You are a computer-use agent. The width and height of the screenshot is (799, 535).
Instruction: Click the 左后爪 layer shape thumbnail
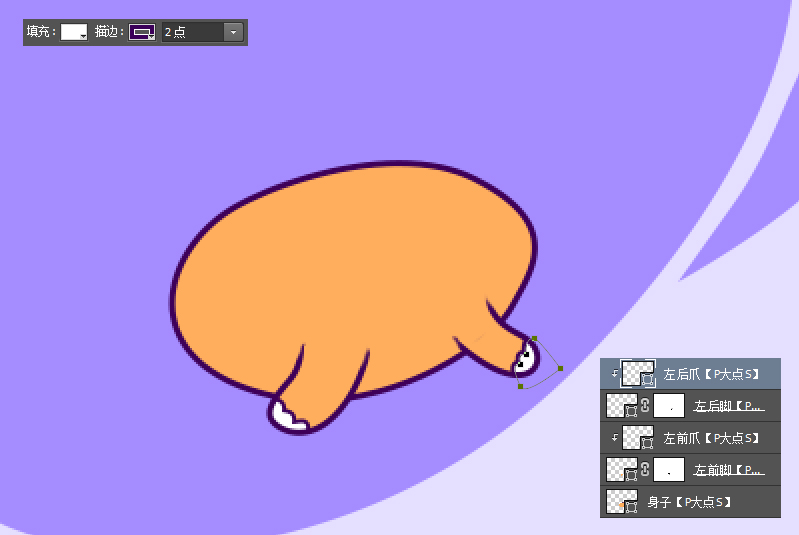[x=637, y=374]
